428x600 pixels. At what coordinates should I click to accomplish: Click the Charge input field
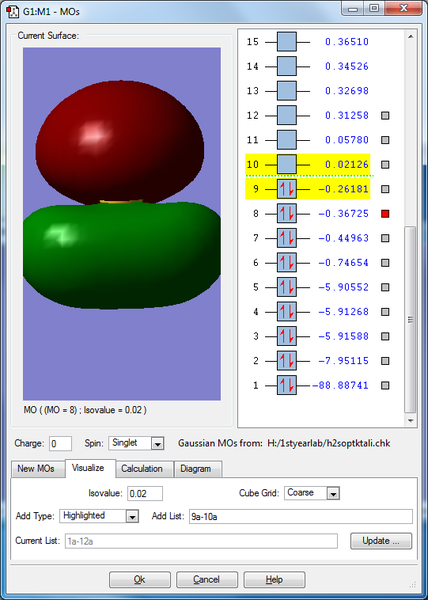[60, 443]
